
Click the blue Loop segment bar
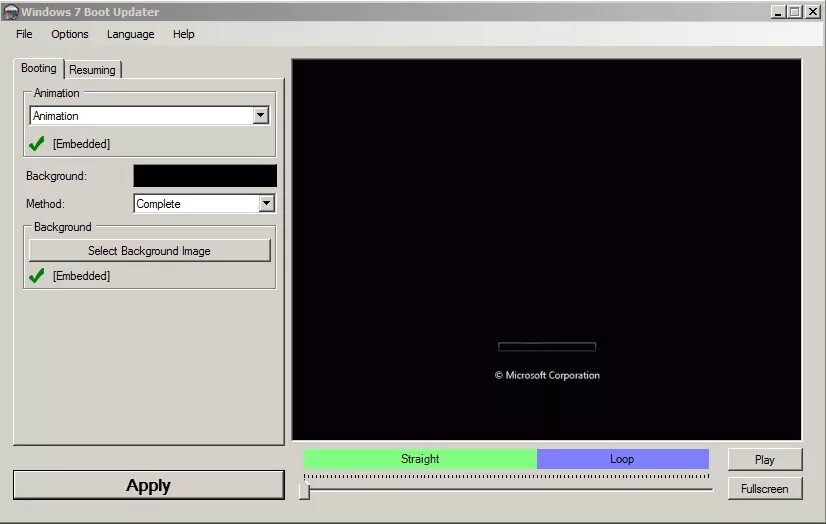623,459
